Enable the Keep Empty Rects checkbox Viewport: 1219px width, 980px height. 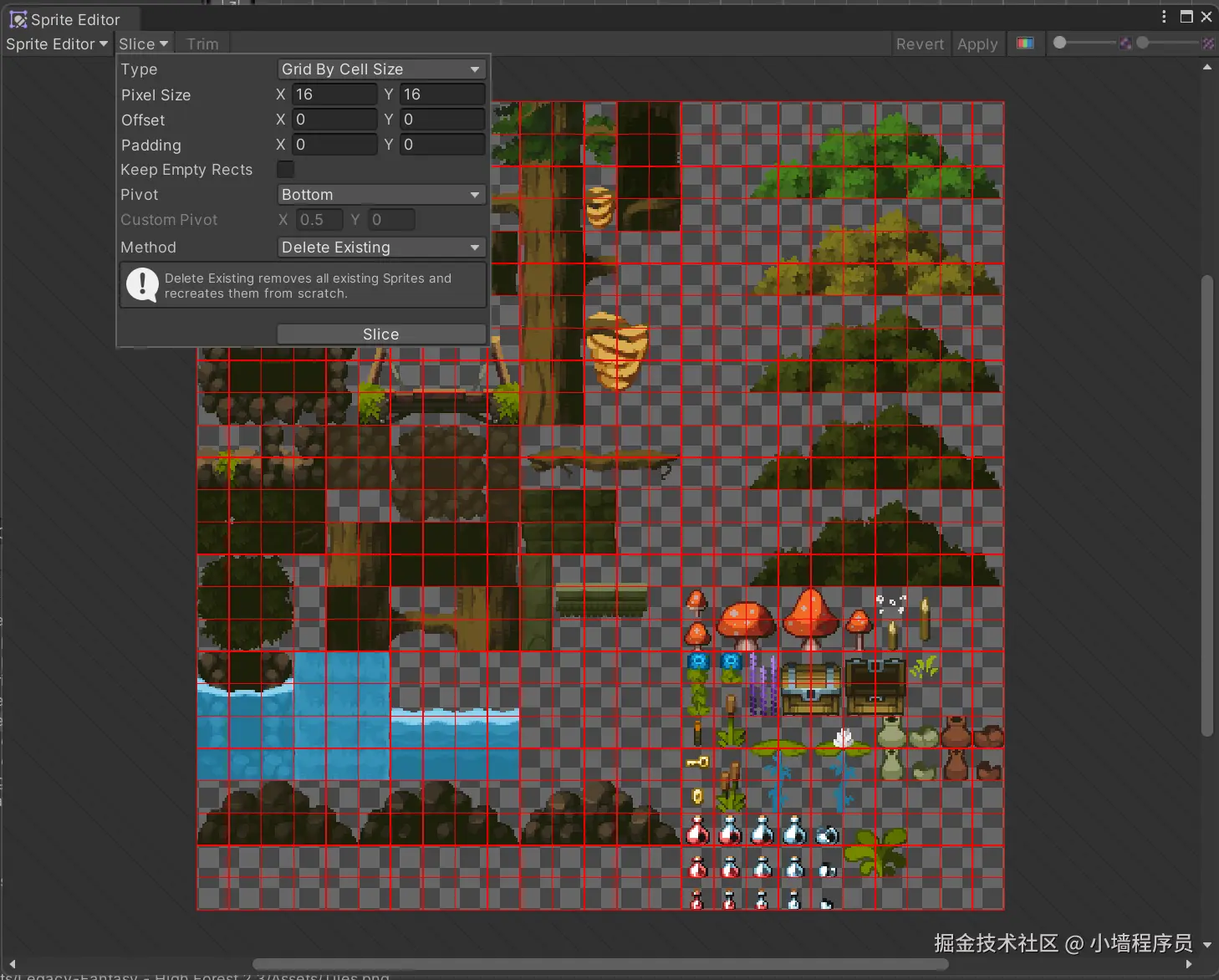tap(285, 170)
